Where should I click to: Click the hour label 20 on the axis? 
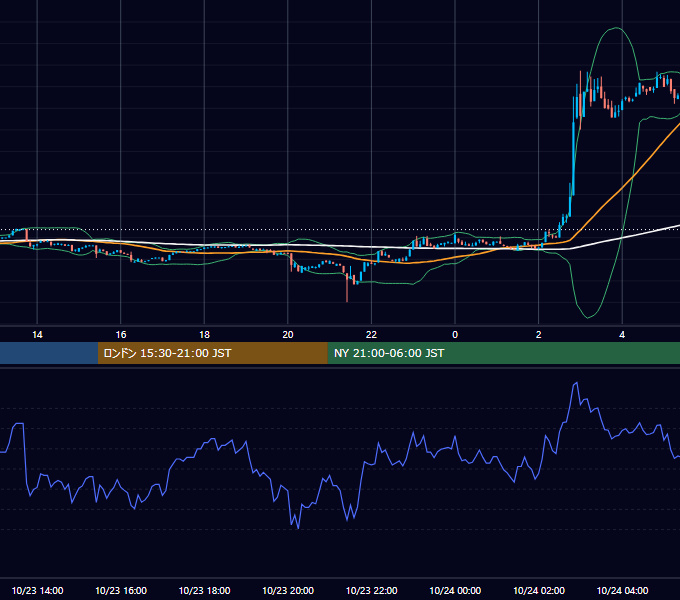click(288, 335)
